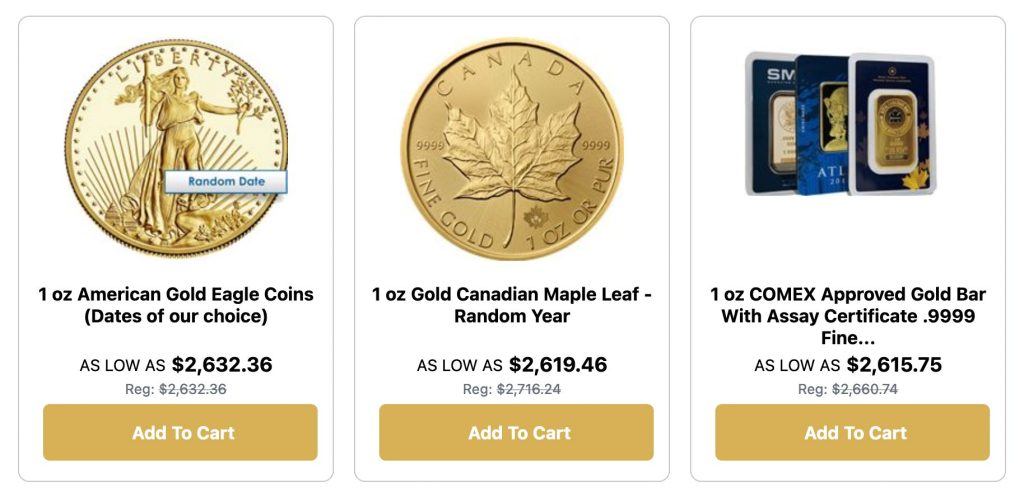Click the $2,632.36 bold sale price
Screen dimensions: 1024x497
[x=222, y=365]
